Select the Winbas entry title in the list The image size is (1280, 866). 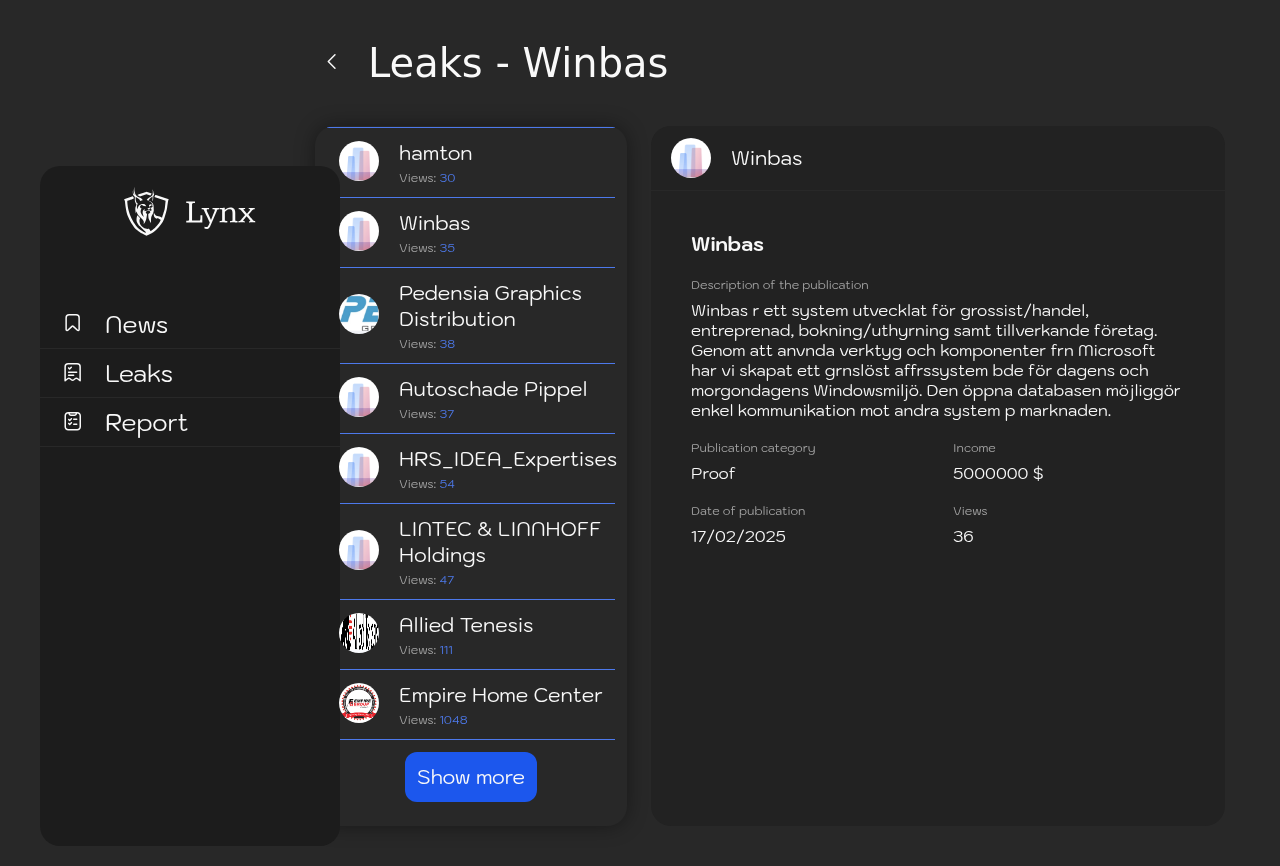tap(434, 223)
